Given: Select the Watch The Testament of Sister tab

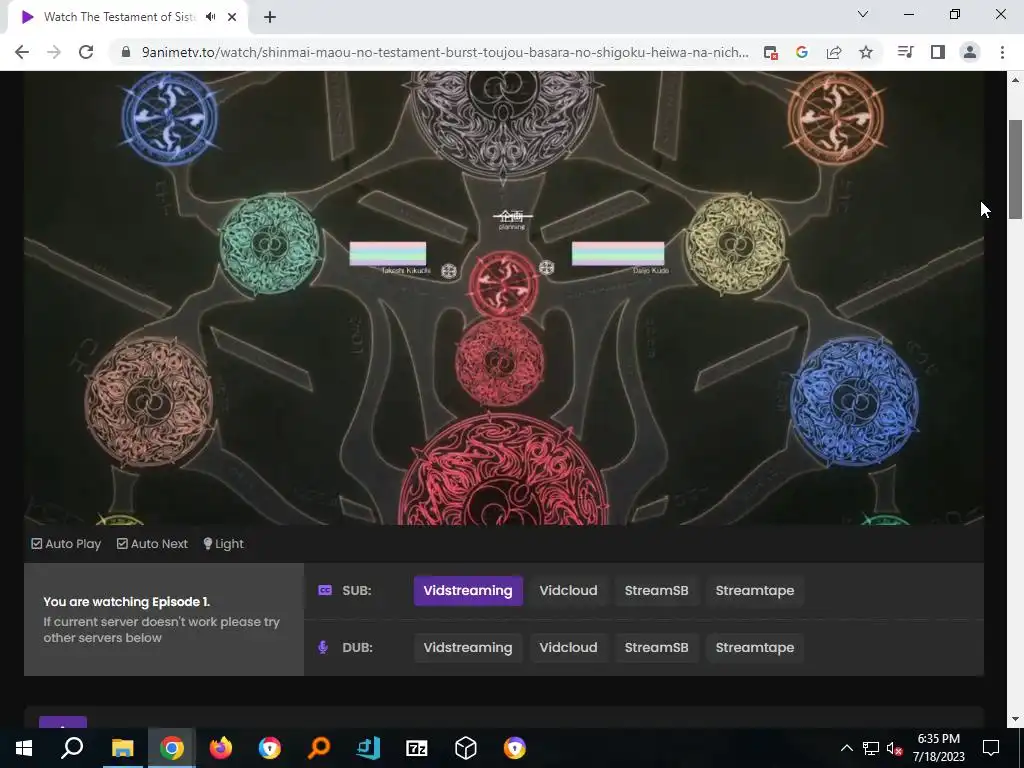Looking at the screenshot, I should click(120, 17).
